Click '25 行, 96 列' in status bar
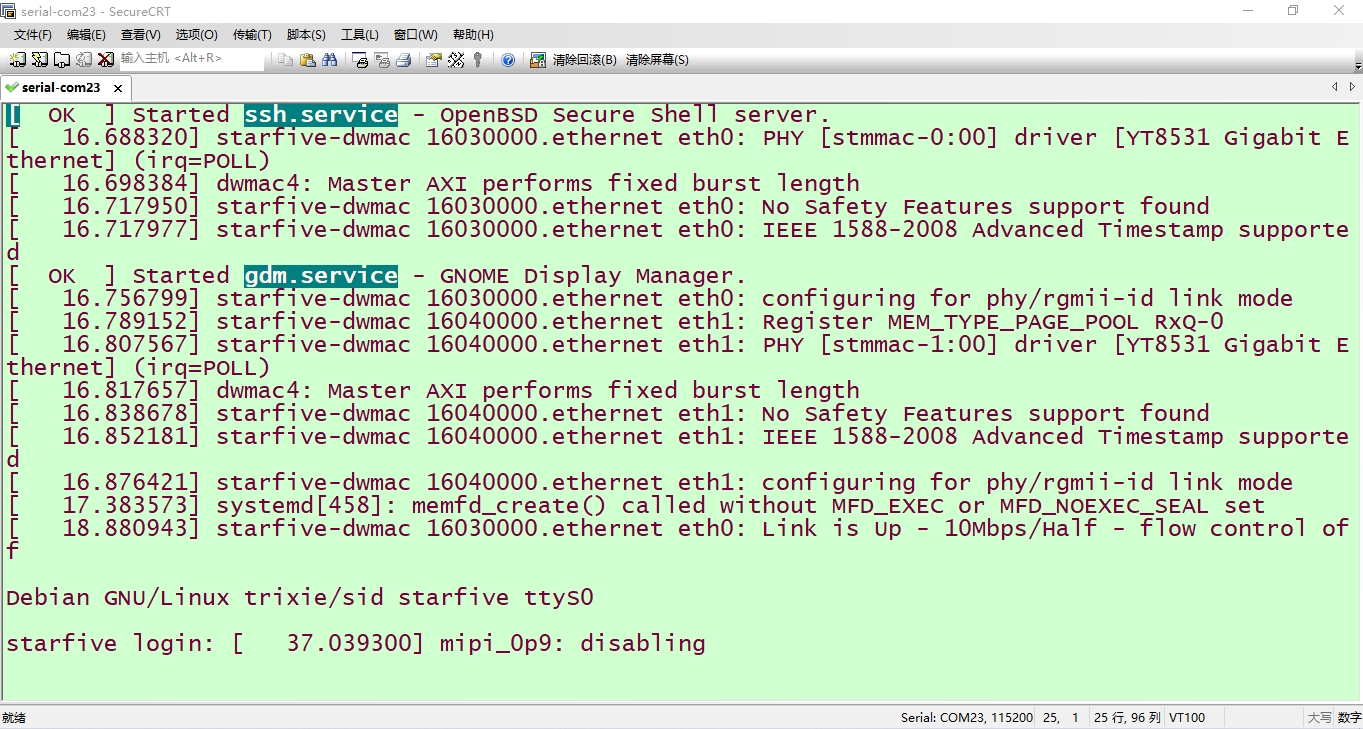 click(1128, 718)
